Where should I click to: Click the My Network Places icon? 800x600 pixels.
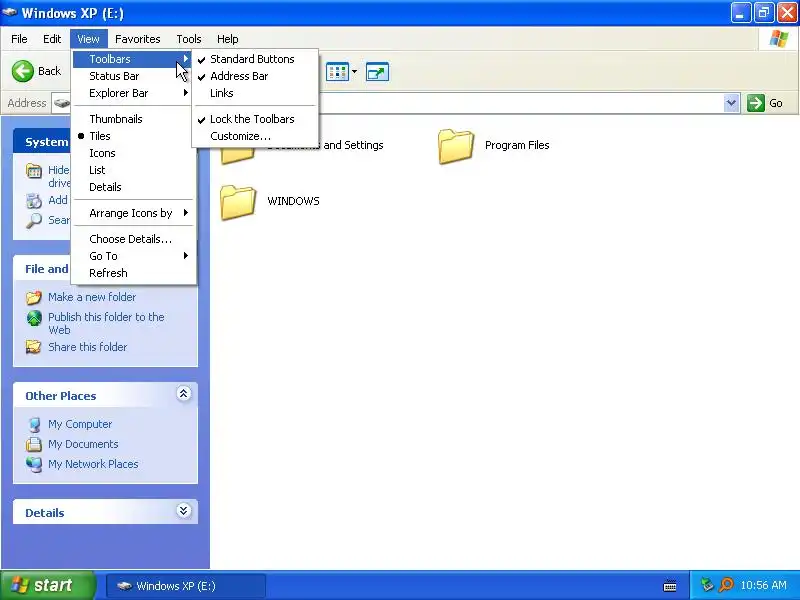tap(34, 464)
